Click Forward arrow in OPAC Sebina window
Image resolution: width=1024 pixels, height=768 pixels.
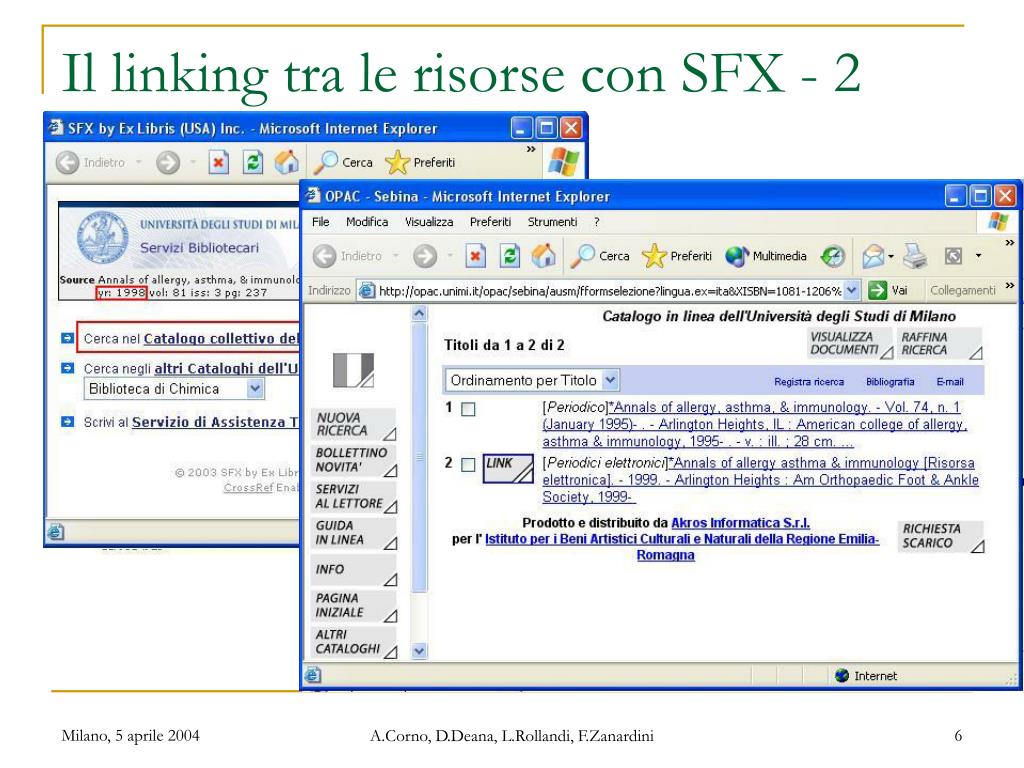(x=425, y=256)
